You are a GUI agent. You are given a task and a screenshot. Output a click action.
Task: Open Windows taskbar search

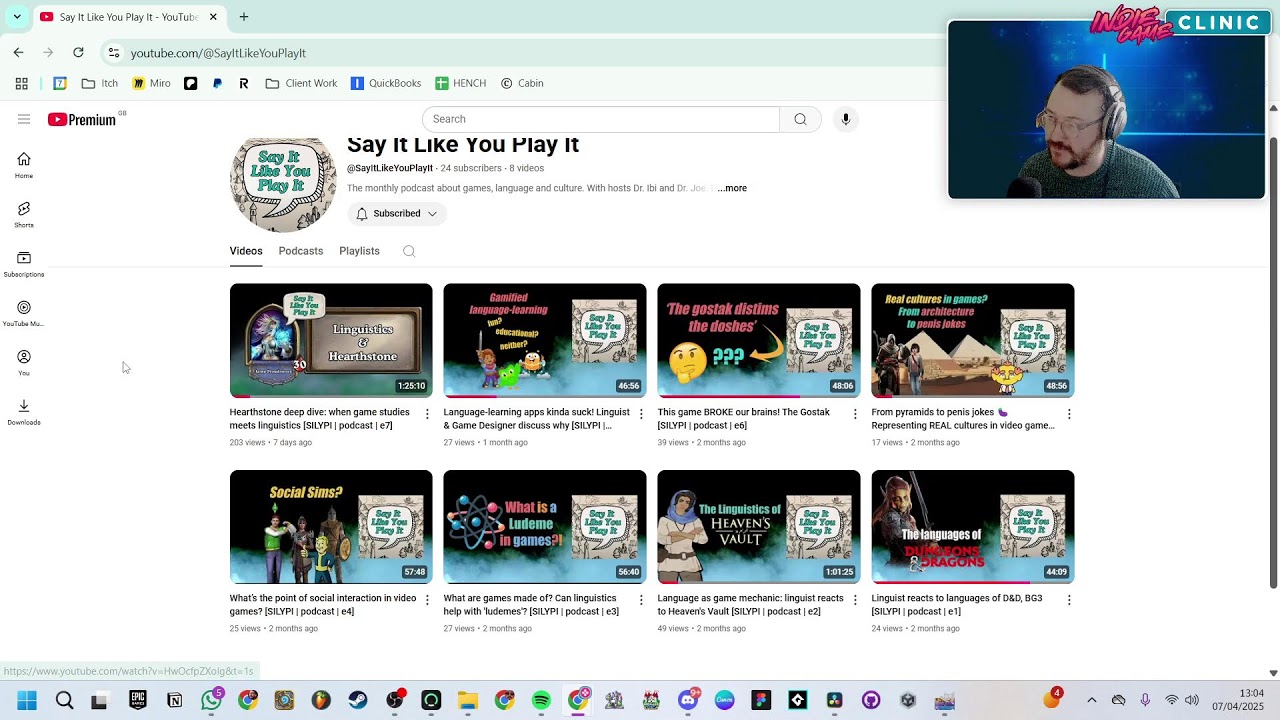64,700
